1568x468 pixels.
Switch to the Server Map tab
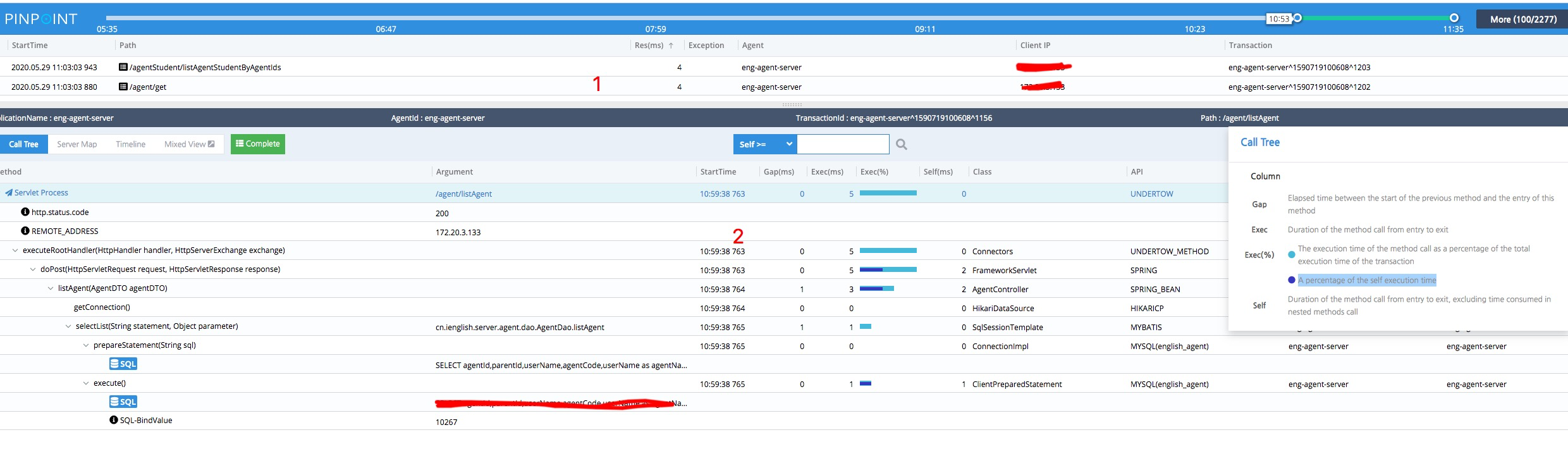(77, 144)
